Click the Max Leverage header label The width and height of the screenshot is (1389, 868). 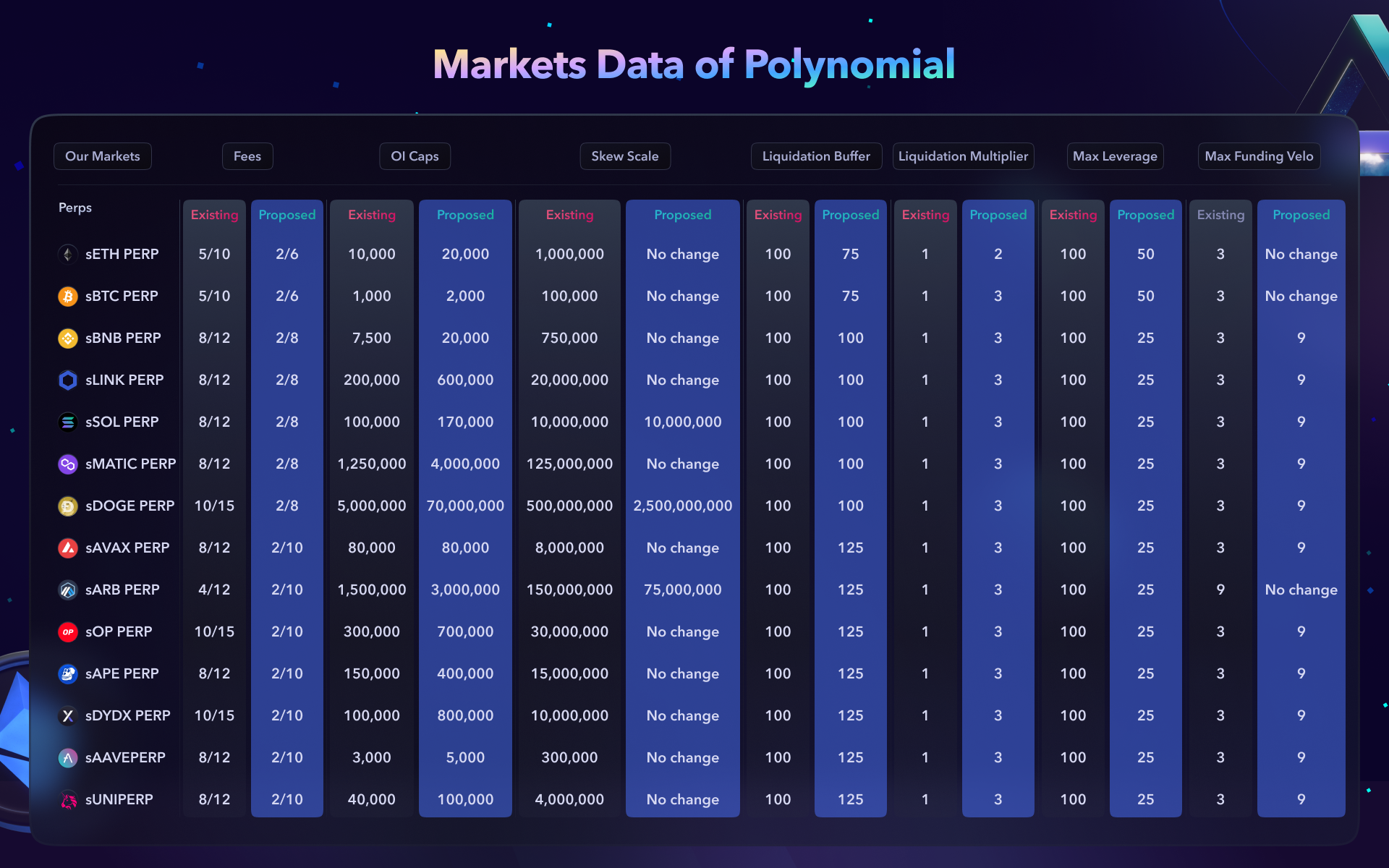1115,156
